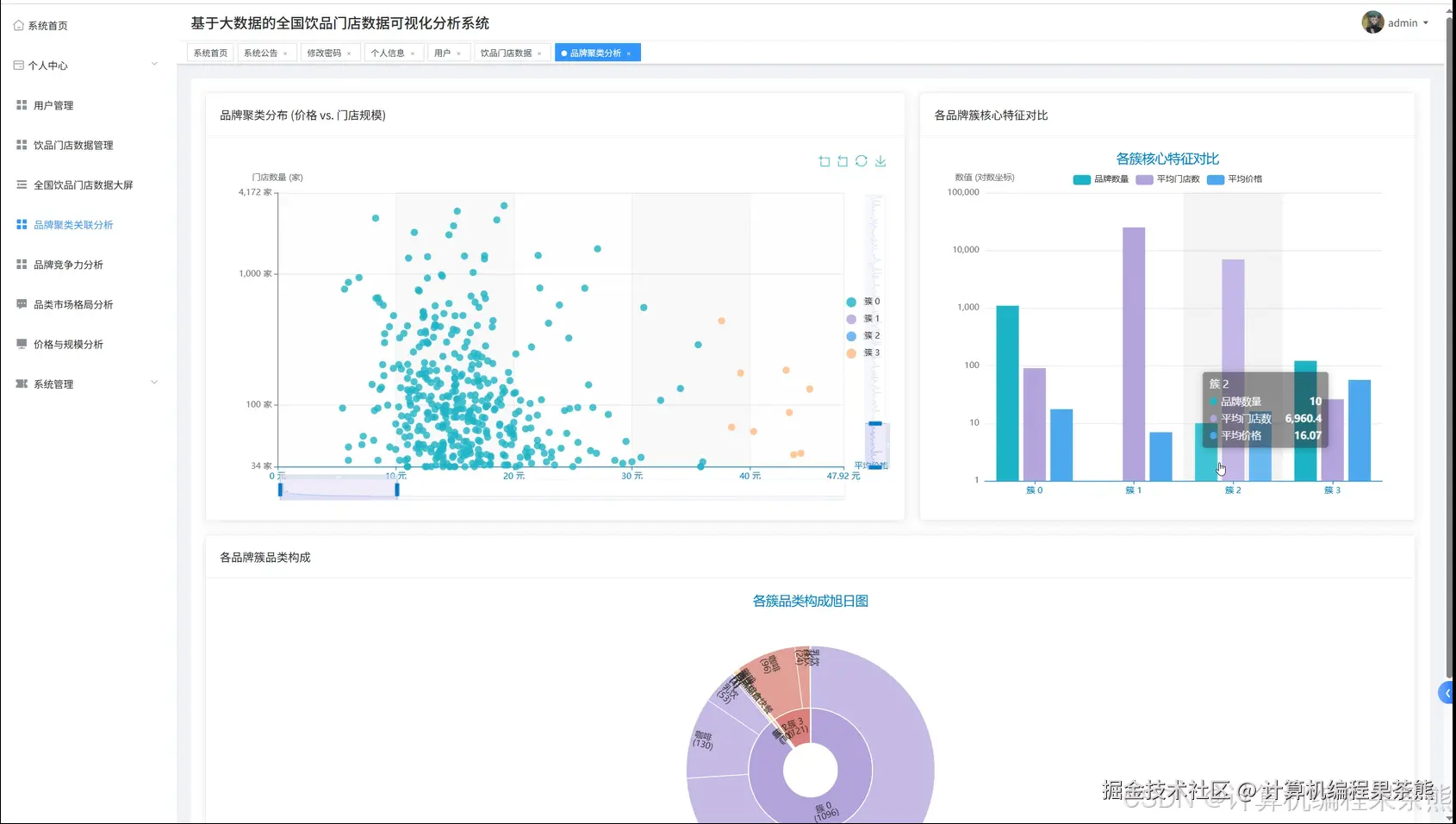Image resolution: width=1456 pixels, height=824 pixels.
Task: Open 品类市场格局分析 in the sidebar
Action: click(x=73, y=304)
